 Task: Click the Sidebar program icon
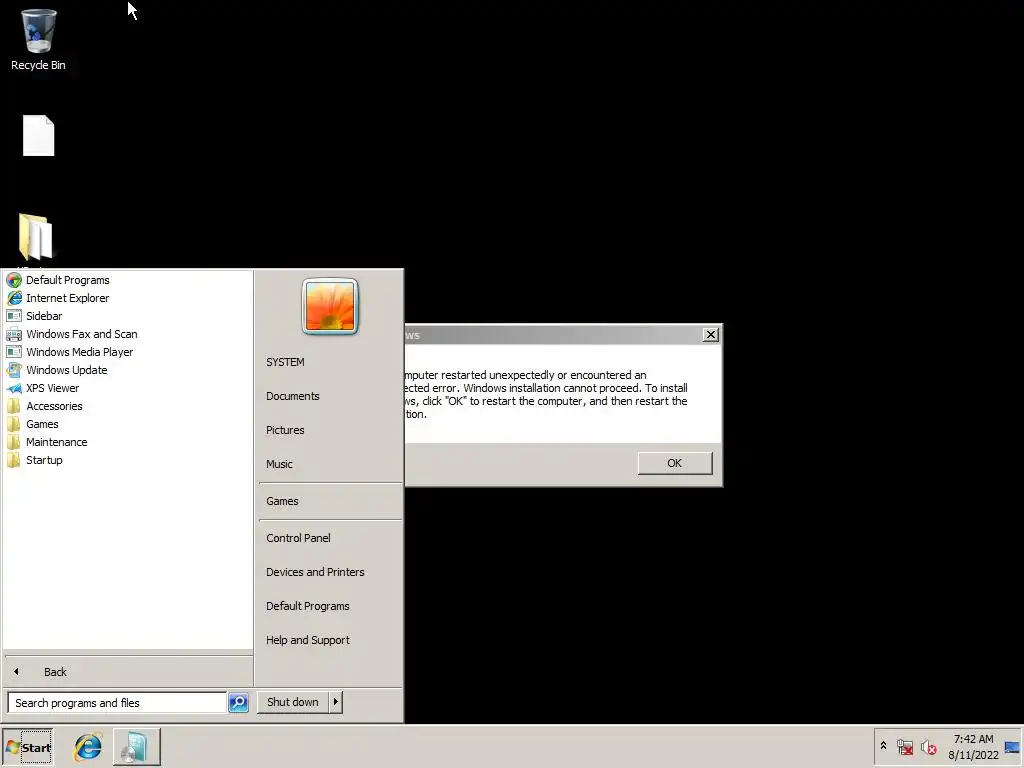point(14,316)
